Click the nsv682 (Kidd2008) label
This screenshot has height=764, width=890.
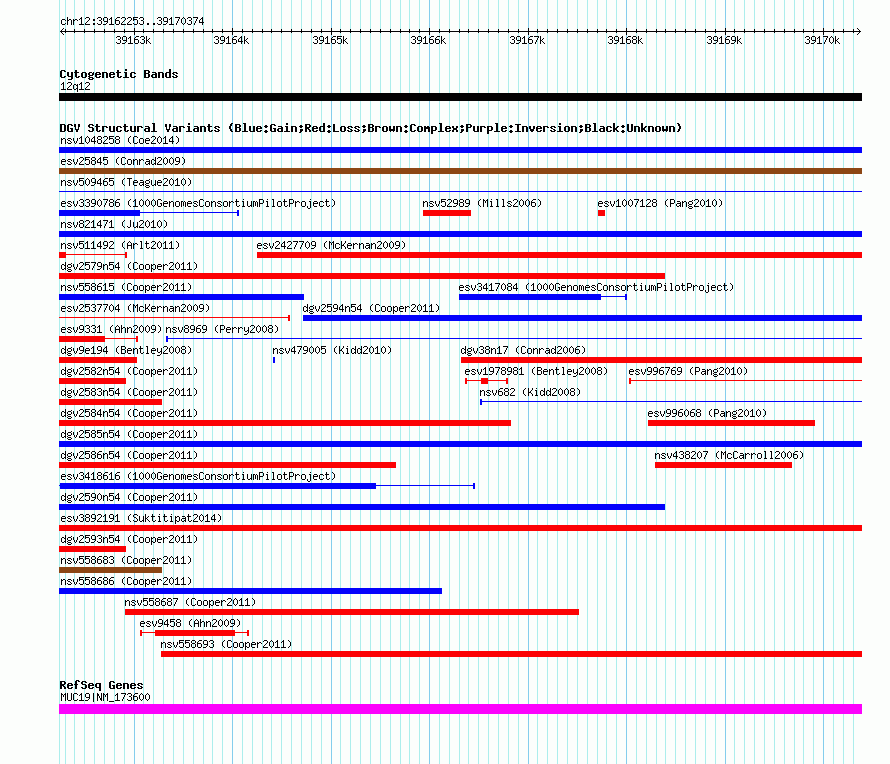click(530, 392)
